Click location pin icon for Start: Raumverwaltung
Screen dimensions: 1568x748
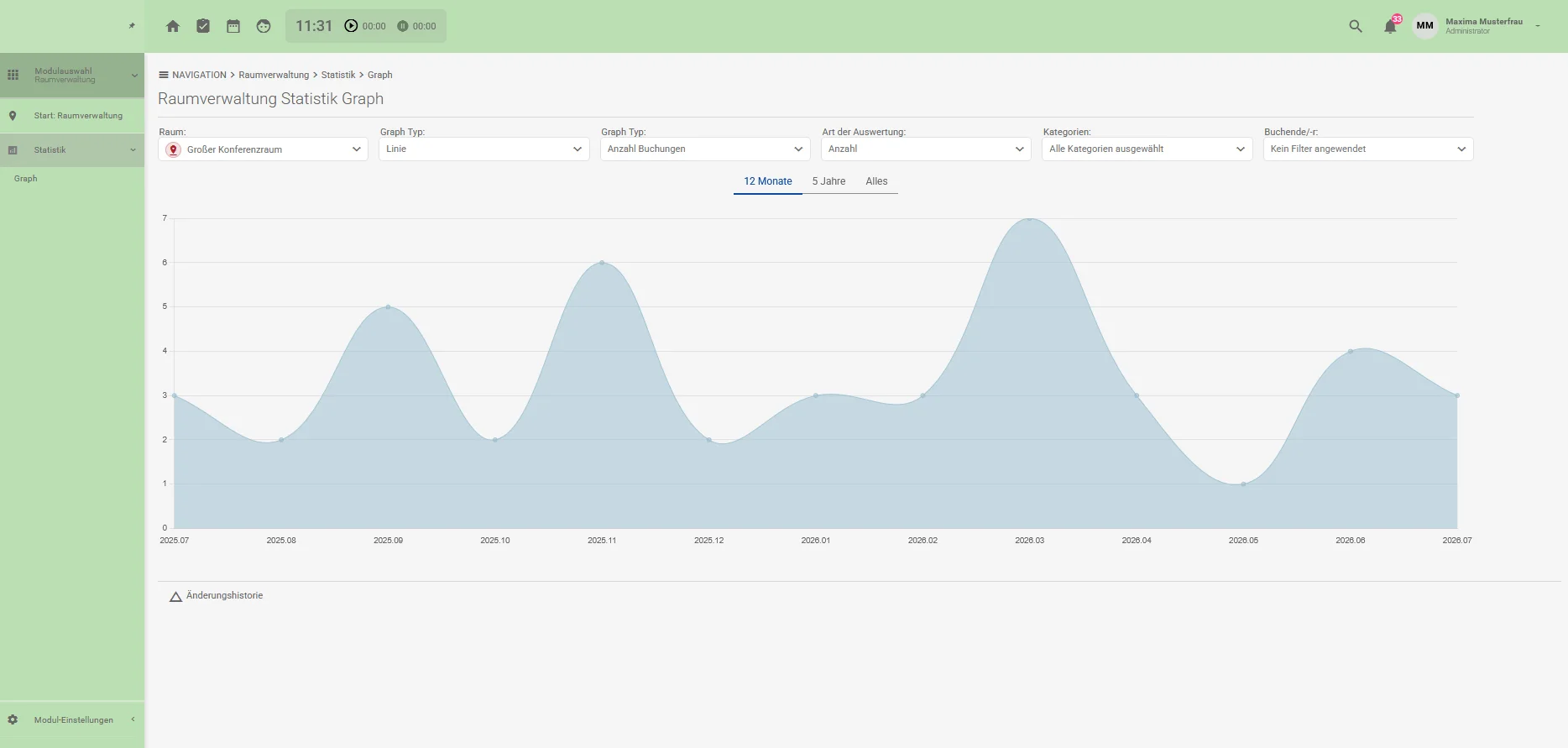(x=13, y=116)
